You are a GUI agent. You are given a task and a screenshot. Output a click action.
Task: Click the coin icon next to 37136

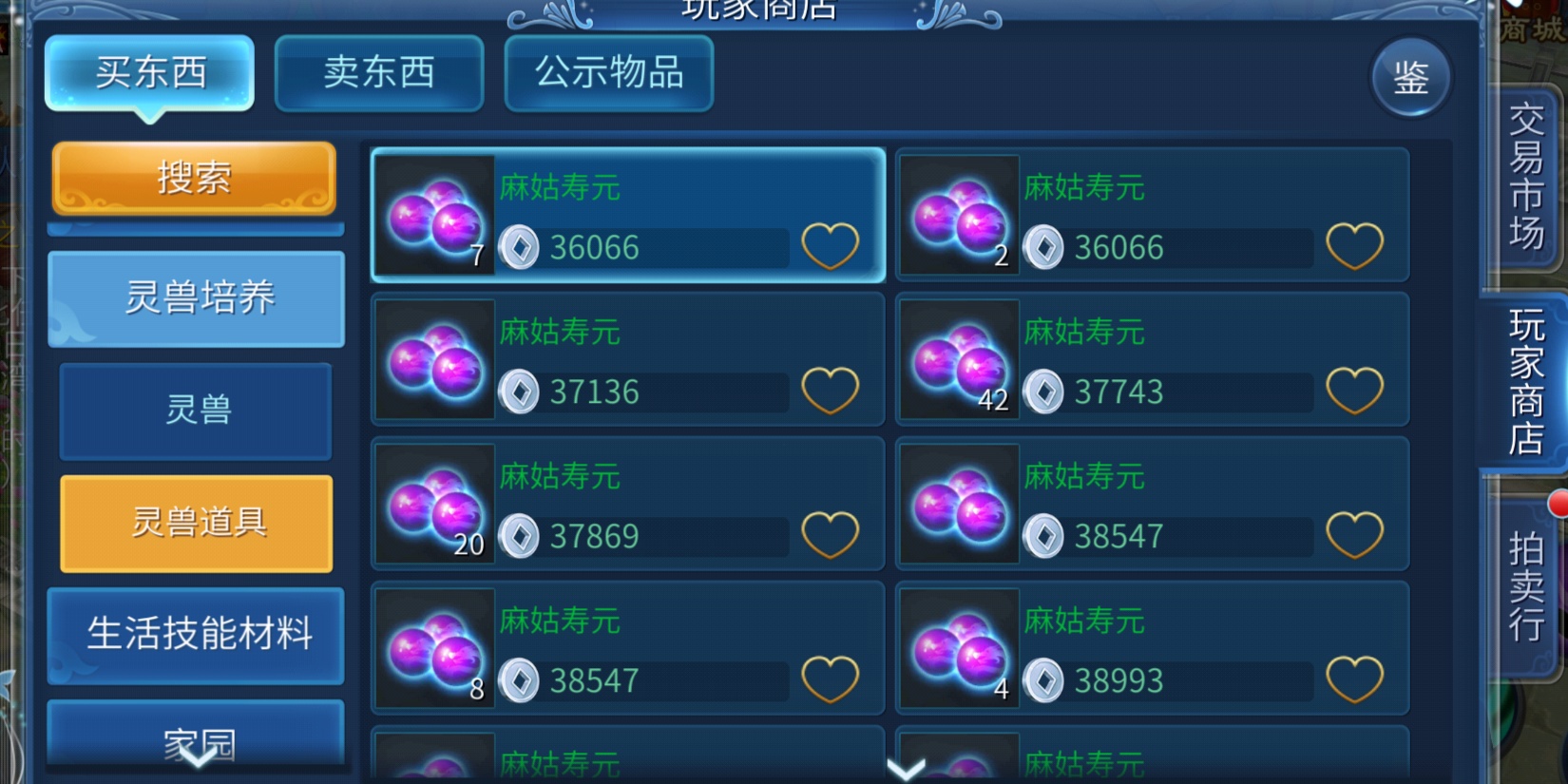[x=519, y=392]
